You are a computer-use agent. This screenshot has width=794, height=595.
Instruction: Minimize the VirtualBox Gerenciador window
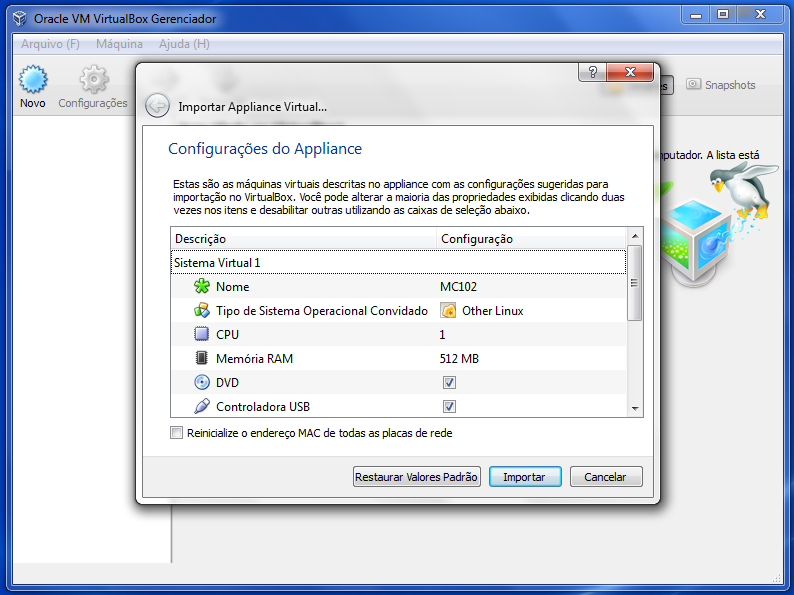coord(696,15)
